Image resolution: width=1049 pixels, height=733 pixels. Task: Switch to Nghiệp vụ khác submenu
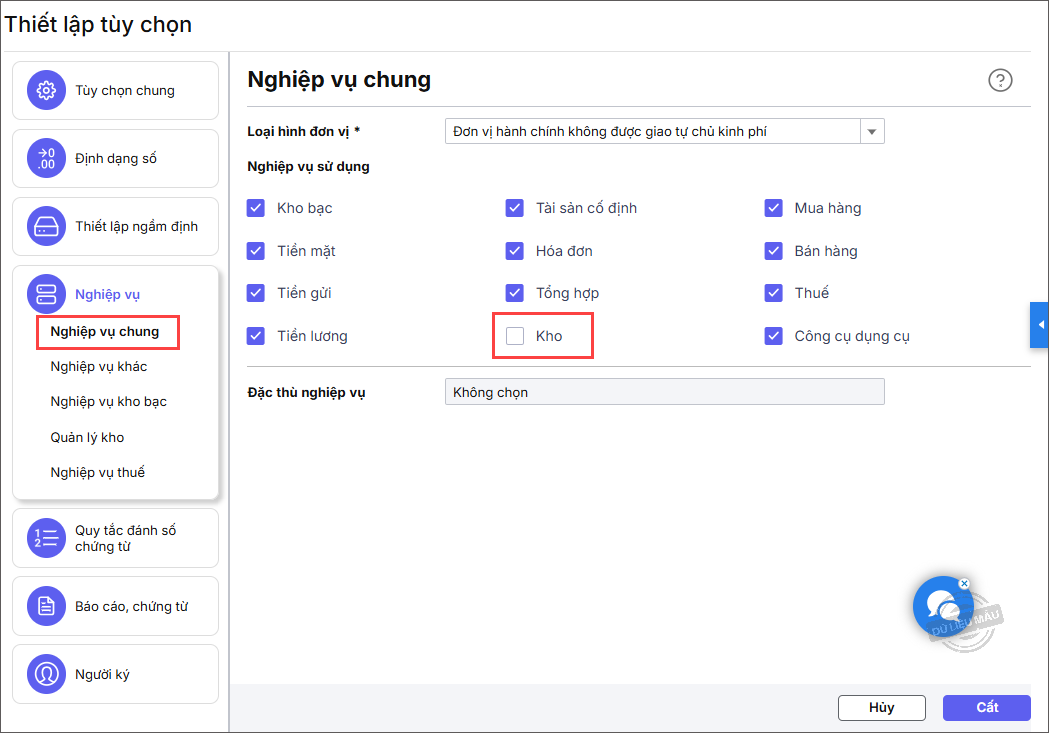(99, 366)
